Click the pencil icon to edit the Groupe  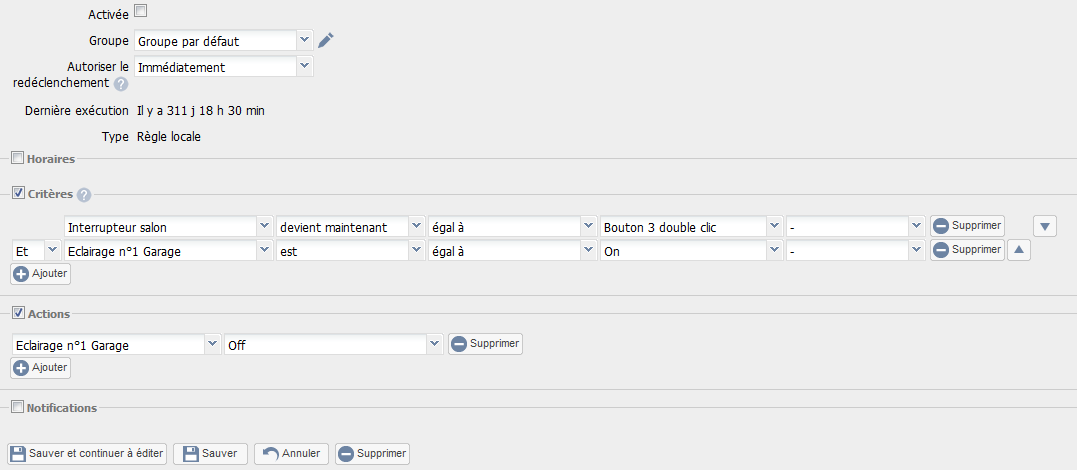point(326,41)
